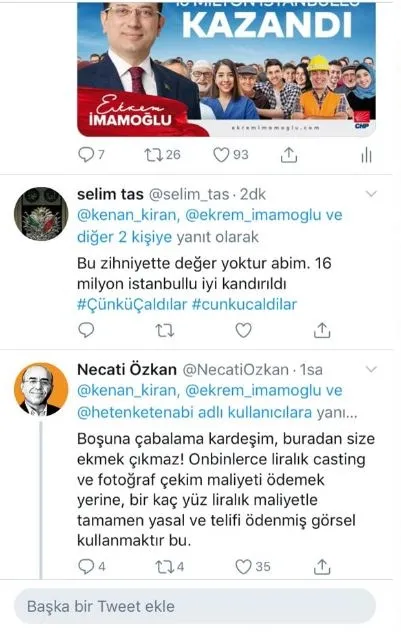Tap the 'Başka bir Tweet ekle' field

click(x=195, y=606)
